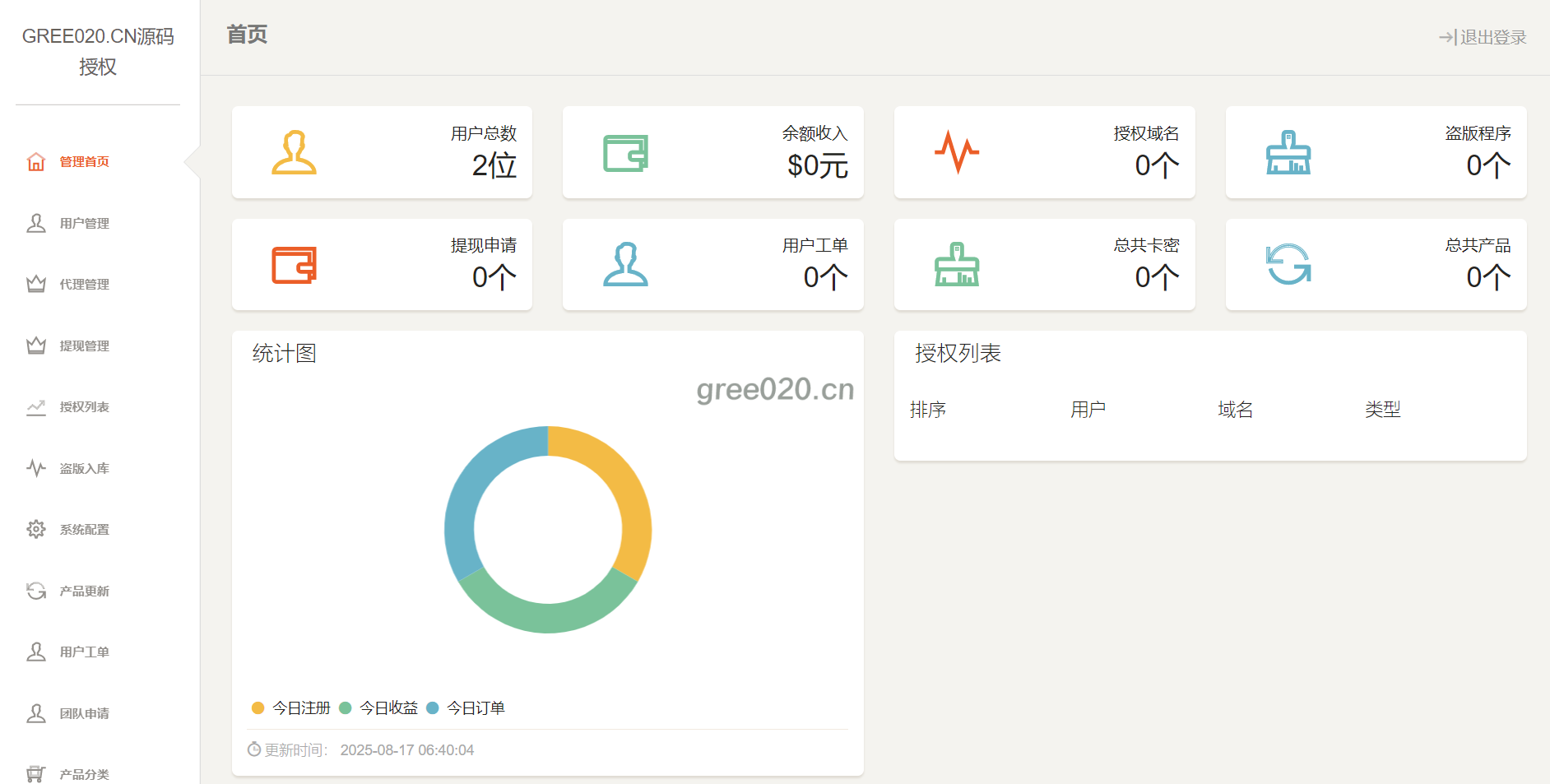Click the refresh icon beside 产品更新
The image size is (1550, 784).
(x=36, y=591)
